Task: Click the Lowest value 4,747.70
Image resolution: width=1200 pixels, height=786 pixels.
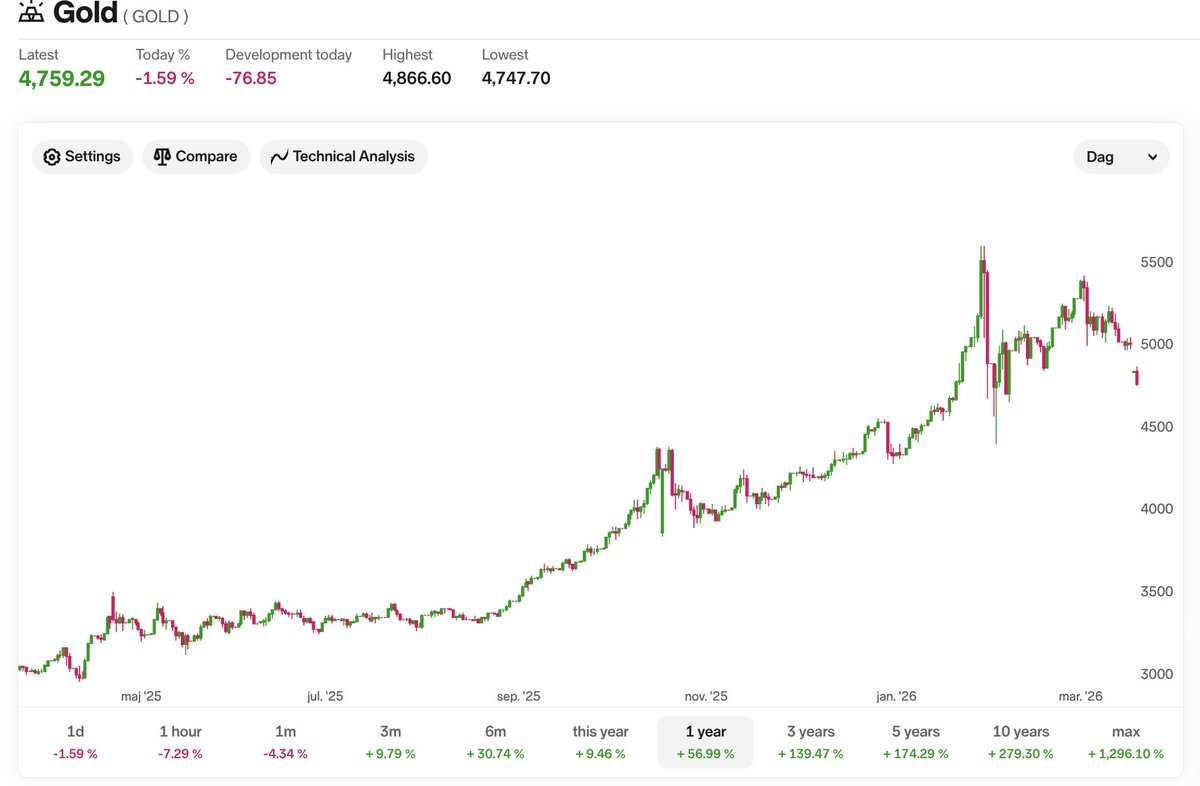Action: point(516,79)
